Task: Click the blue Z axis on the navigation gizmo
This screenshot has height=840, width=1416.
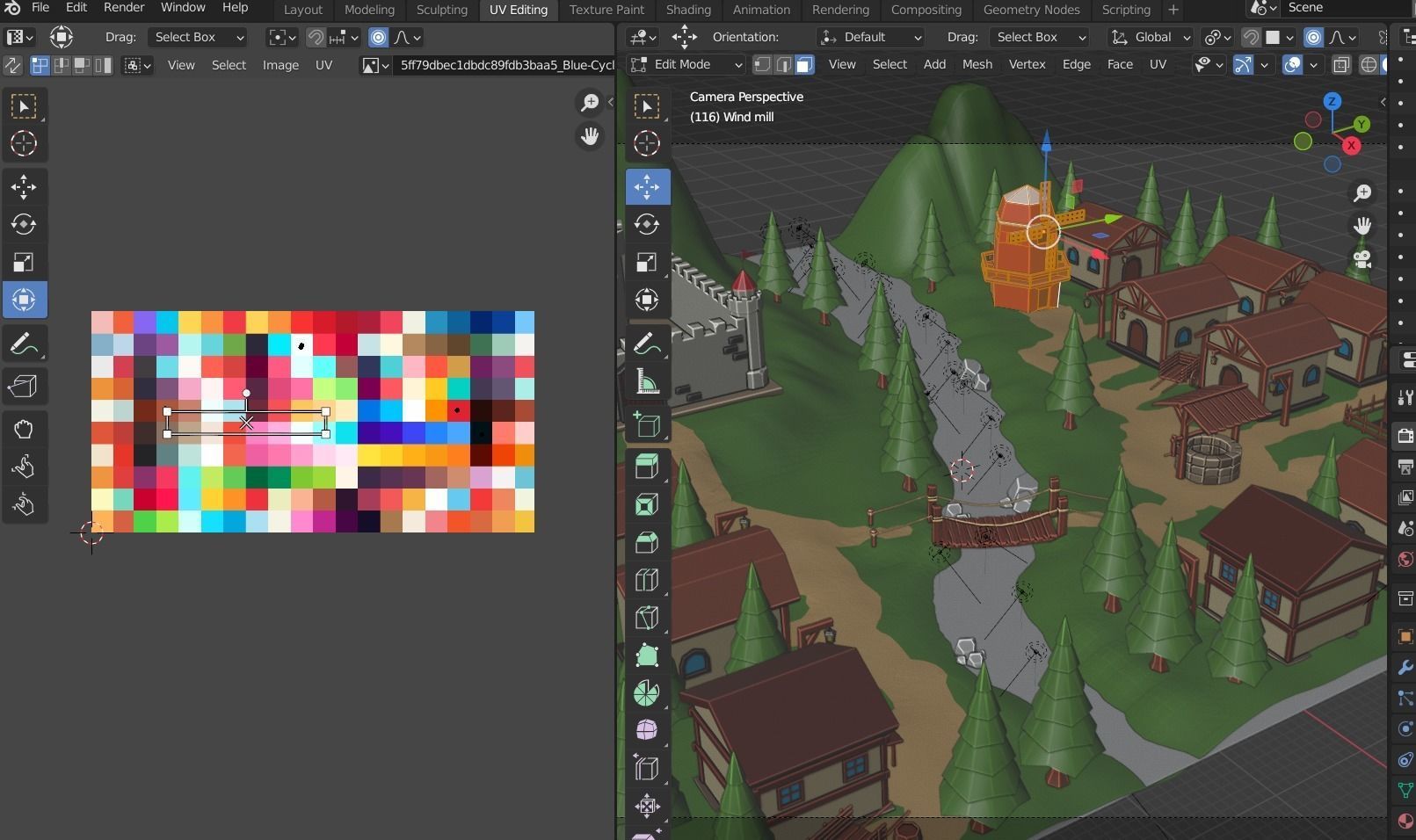Action: tap(1332, 102)
